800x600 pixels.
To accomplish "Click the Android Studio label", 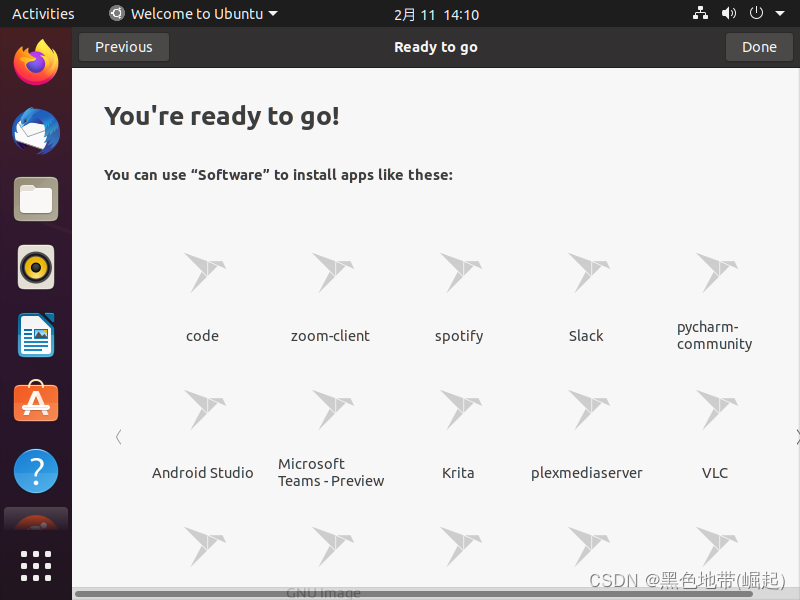I will pos(203,473).
